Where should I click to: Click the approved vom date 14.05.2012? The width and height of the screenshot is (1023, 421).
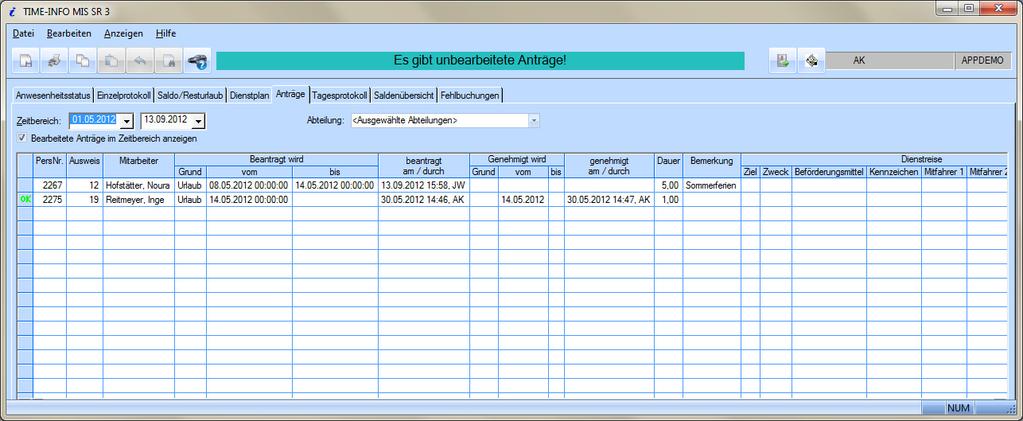(523, 200)
